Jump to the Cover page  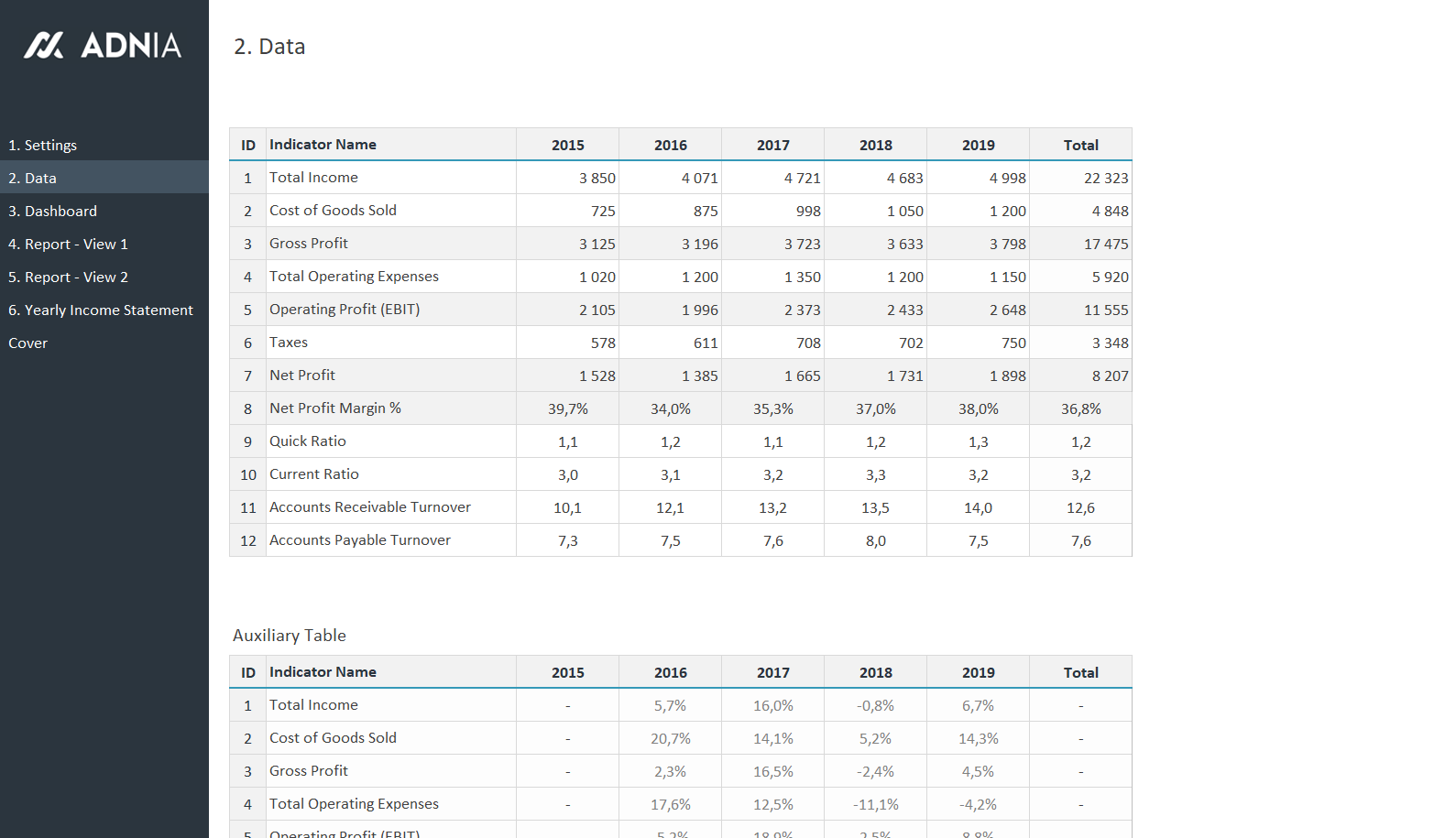click(x=28, y=343)
